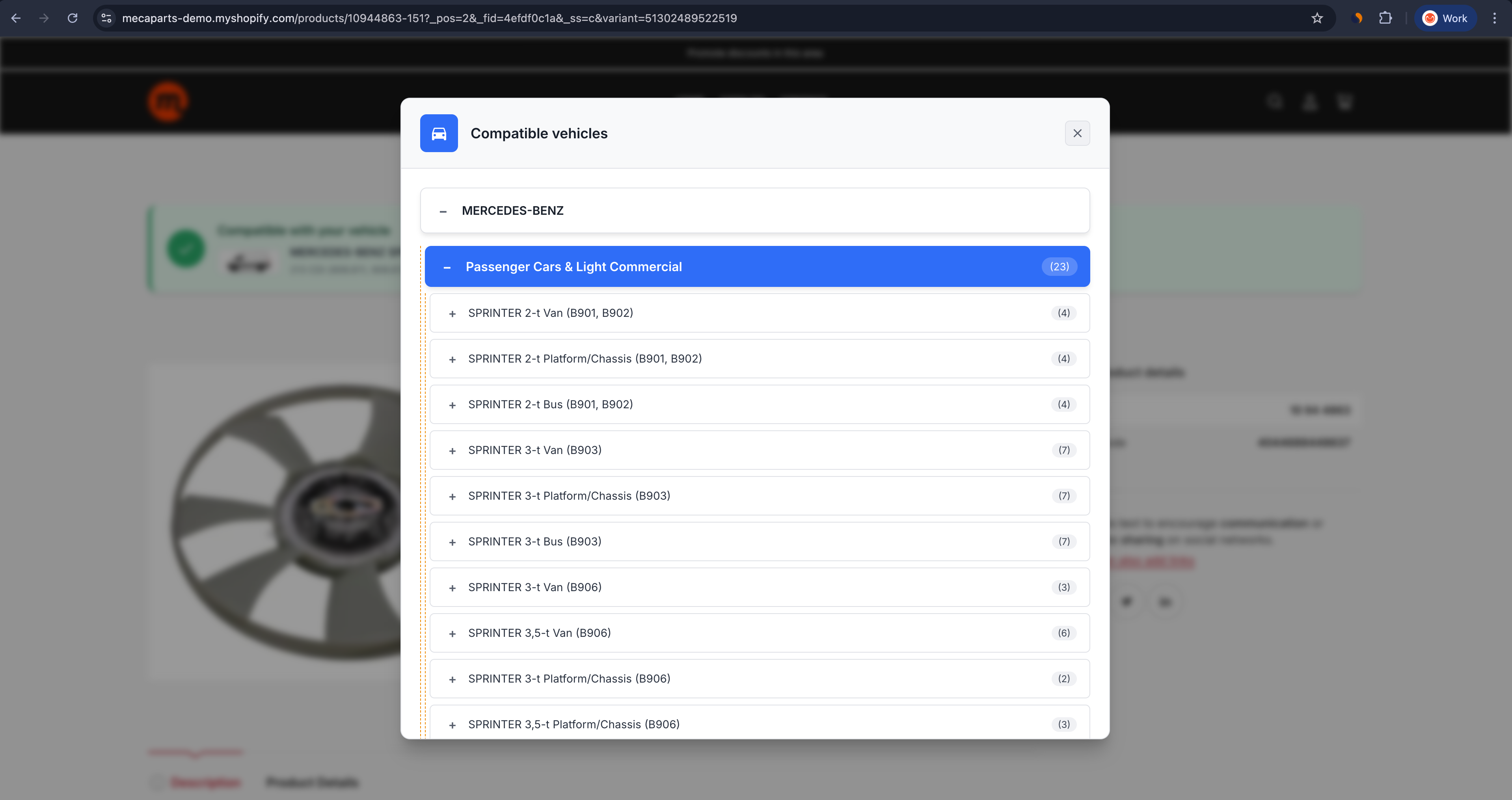Collapse the MERCEDES-BENZ section

pos(443,211)
